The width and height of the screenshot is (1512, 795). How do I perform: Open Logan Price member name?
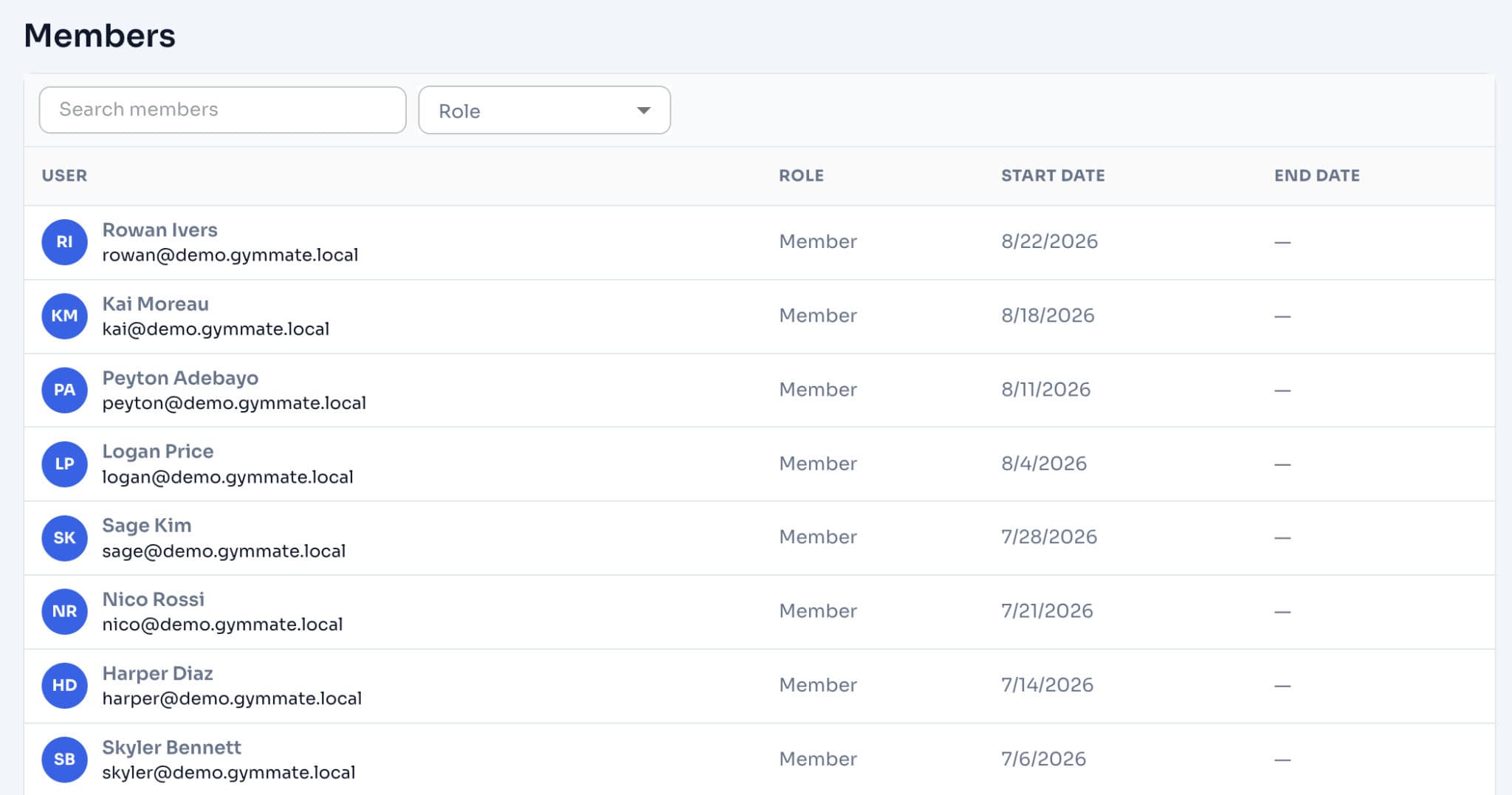157,452
